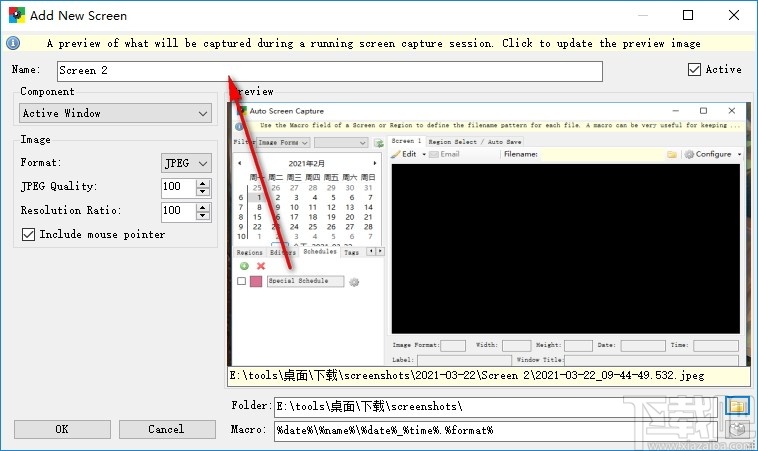This screenshot has width=758, height=451.
Task: Click into the JPEG Quality value box
Action: coord(179,187)
